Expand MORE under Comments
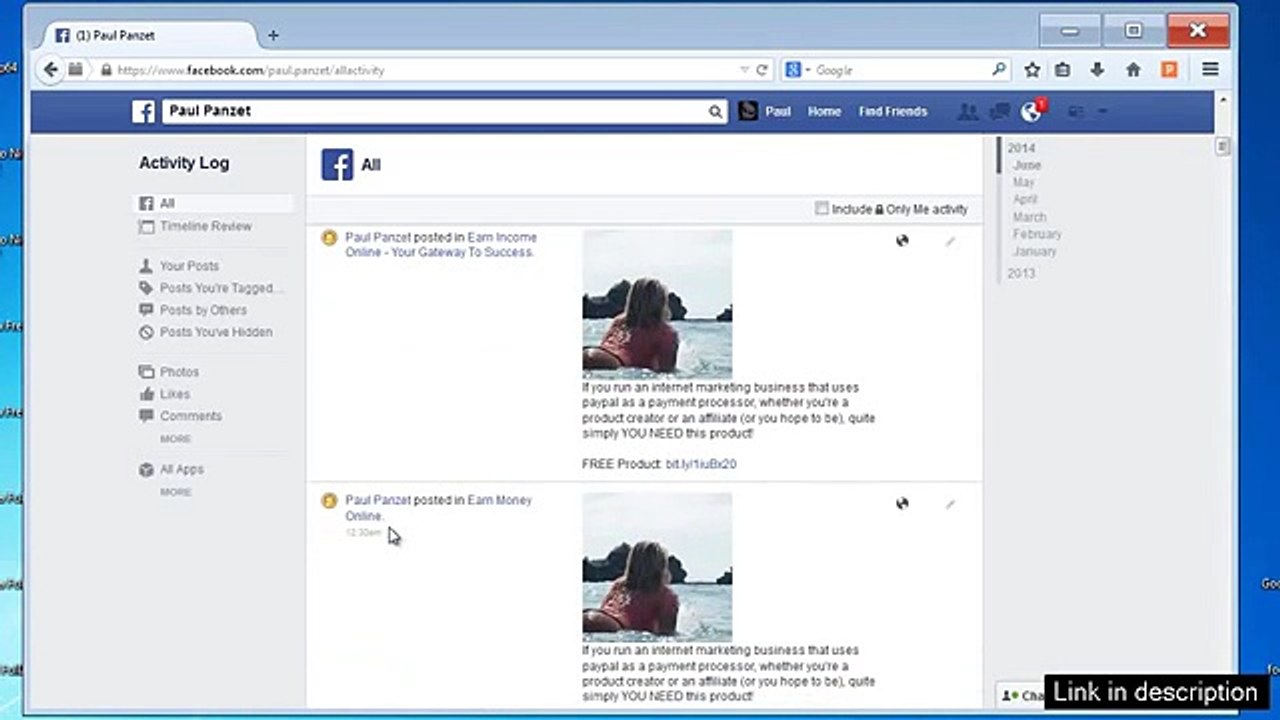Screen dimensions: 1280x720 175,439
